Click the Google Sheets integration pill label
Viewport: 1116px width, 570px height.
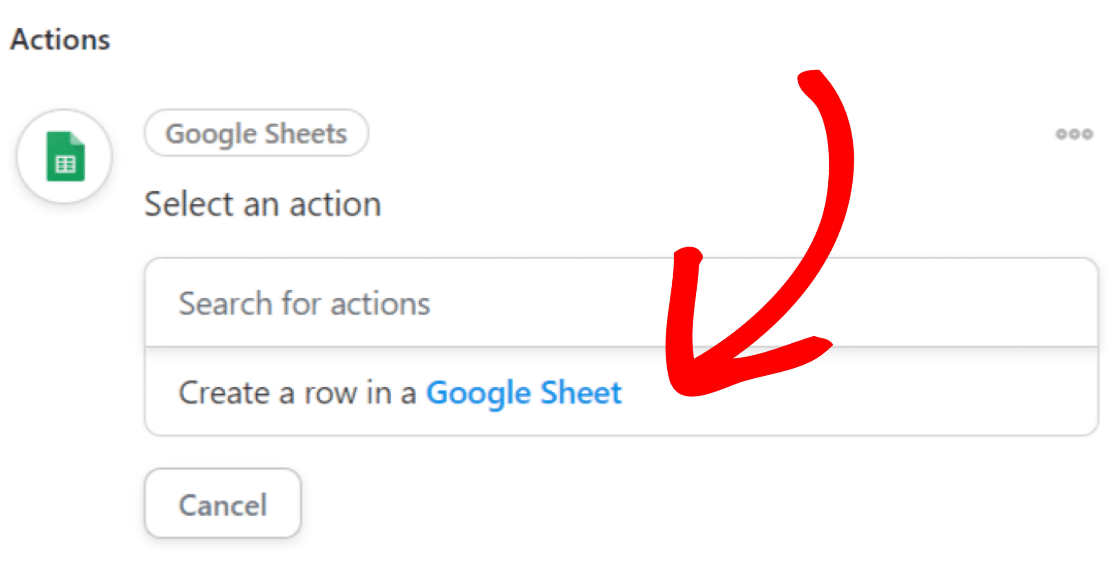point(256,133)
